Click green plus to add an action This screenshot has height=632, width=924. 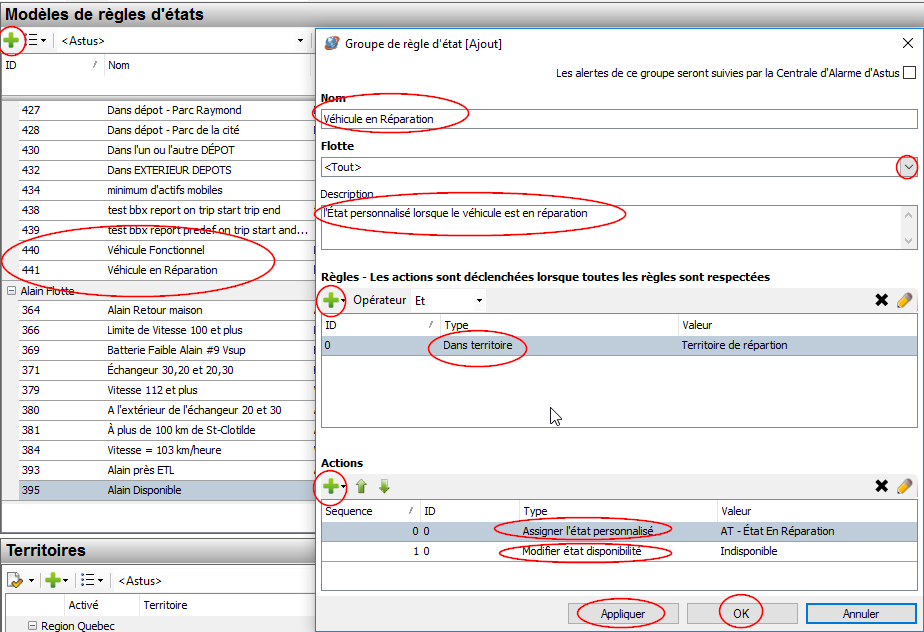click(329, 487)
